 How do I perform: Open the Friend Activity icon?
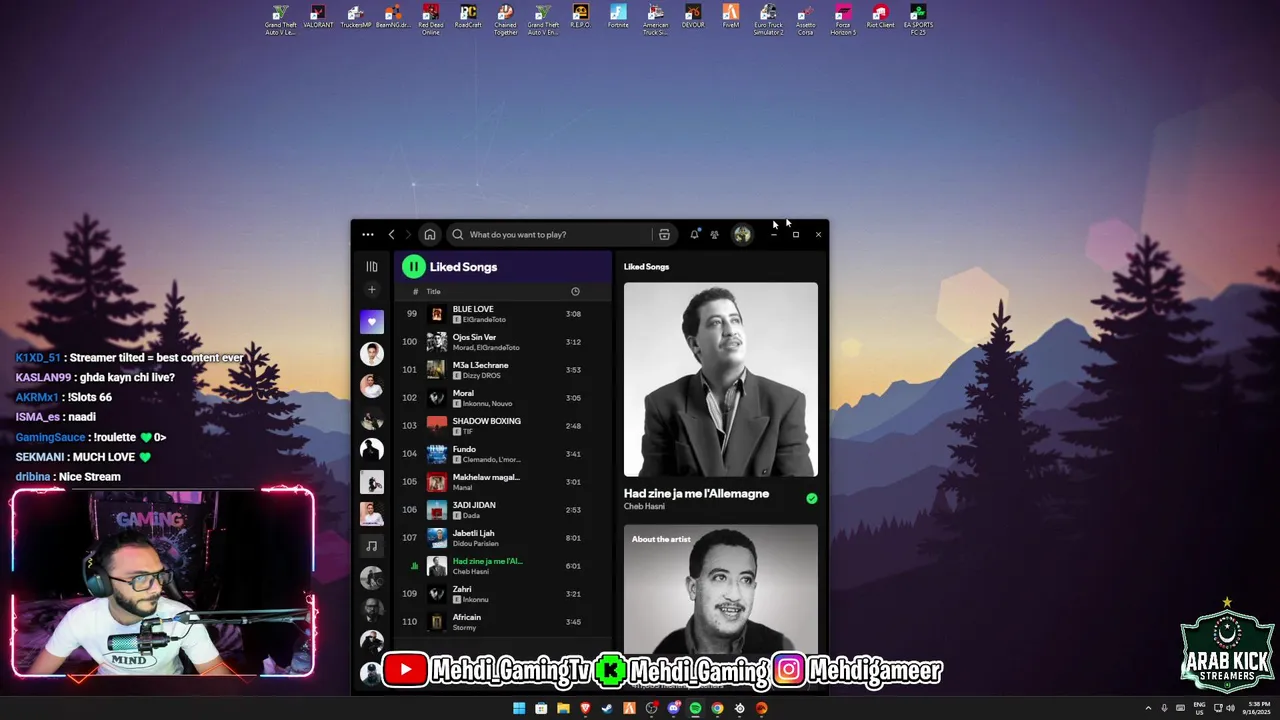[714, 235]
